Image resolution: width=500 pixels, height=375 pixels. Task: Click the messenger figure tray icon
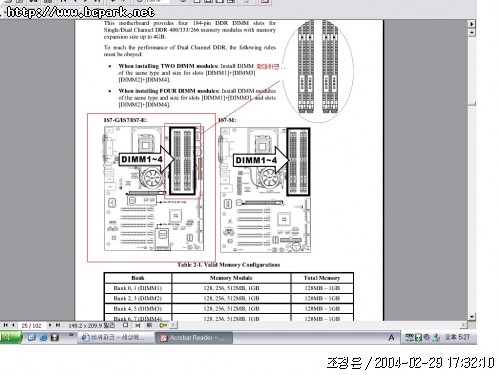436,338
